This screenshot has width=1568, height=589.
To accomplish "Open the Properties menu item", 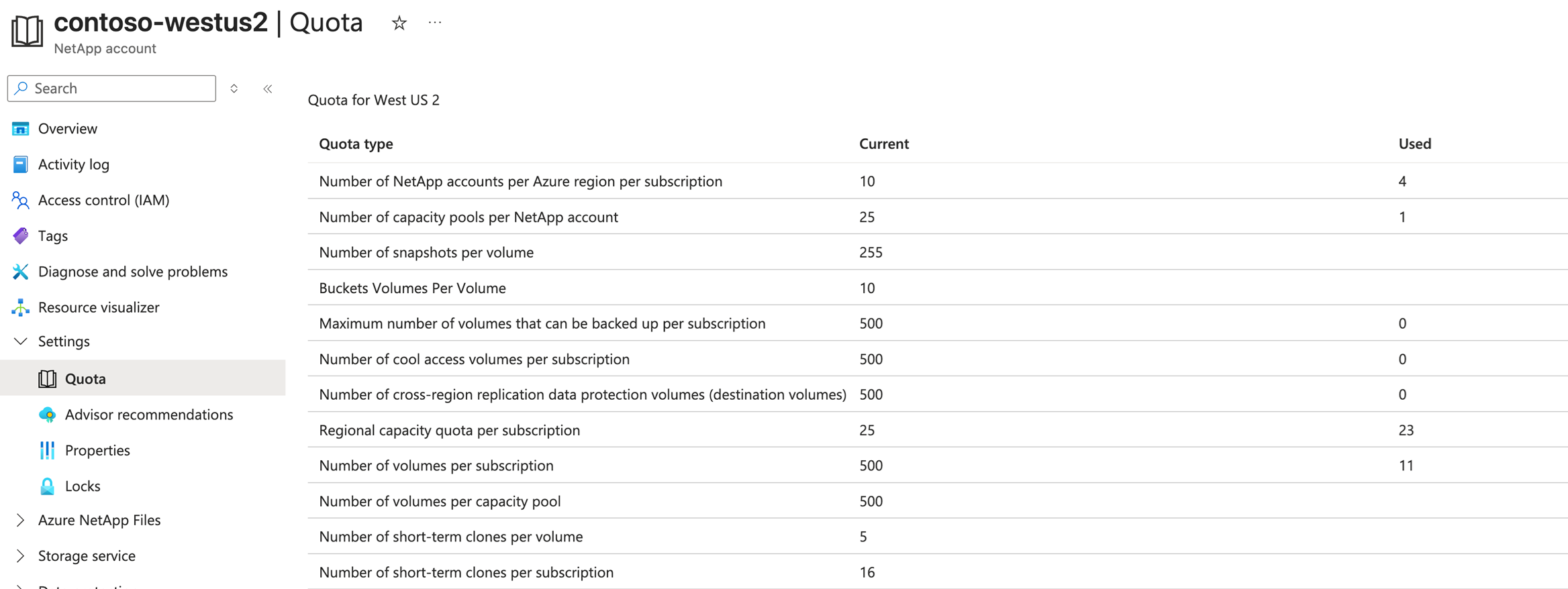I will 97,450.
